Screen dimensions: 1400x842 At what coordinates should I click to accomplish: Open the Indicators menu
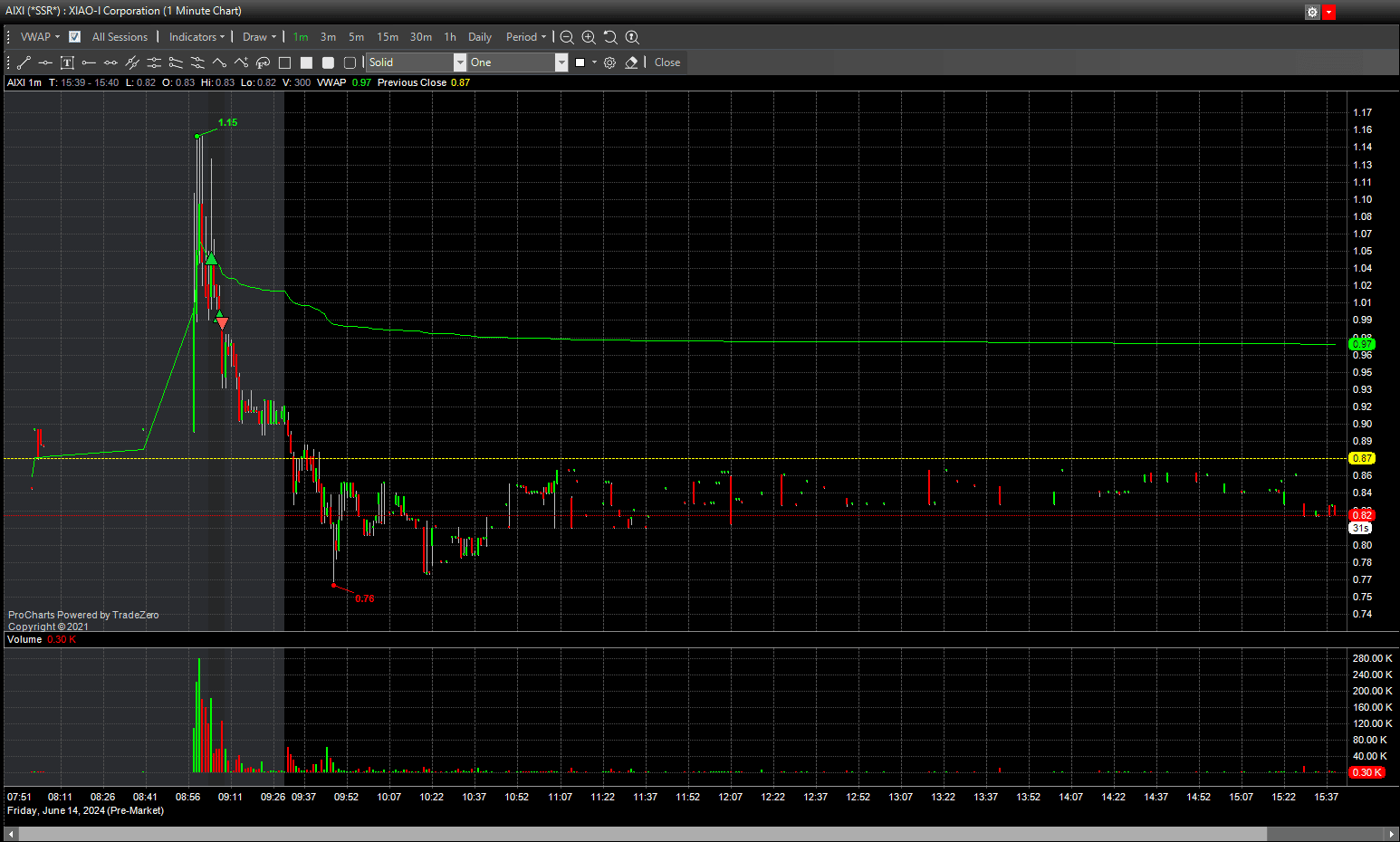197,37
